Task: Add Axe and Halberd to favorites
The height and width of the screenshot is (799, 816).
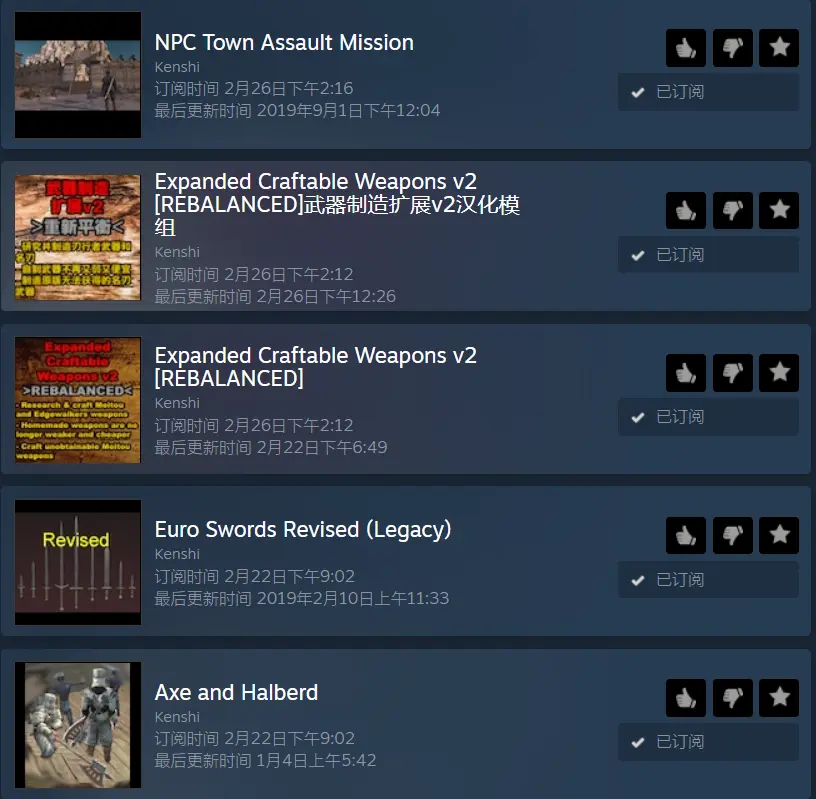Action: [779, 697]
